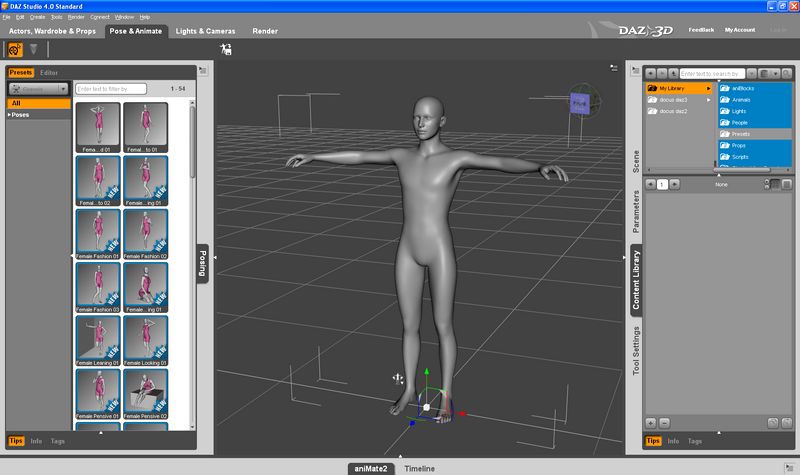Switch to the Editor tab in Posing
The width and height of the screenshot is (800, 475).
point(49,72)
